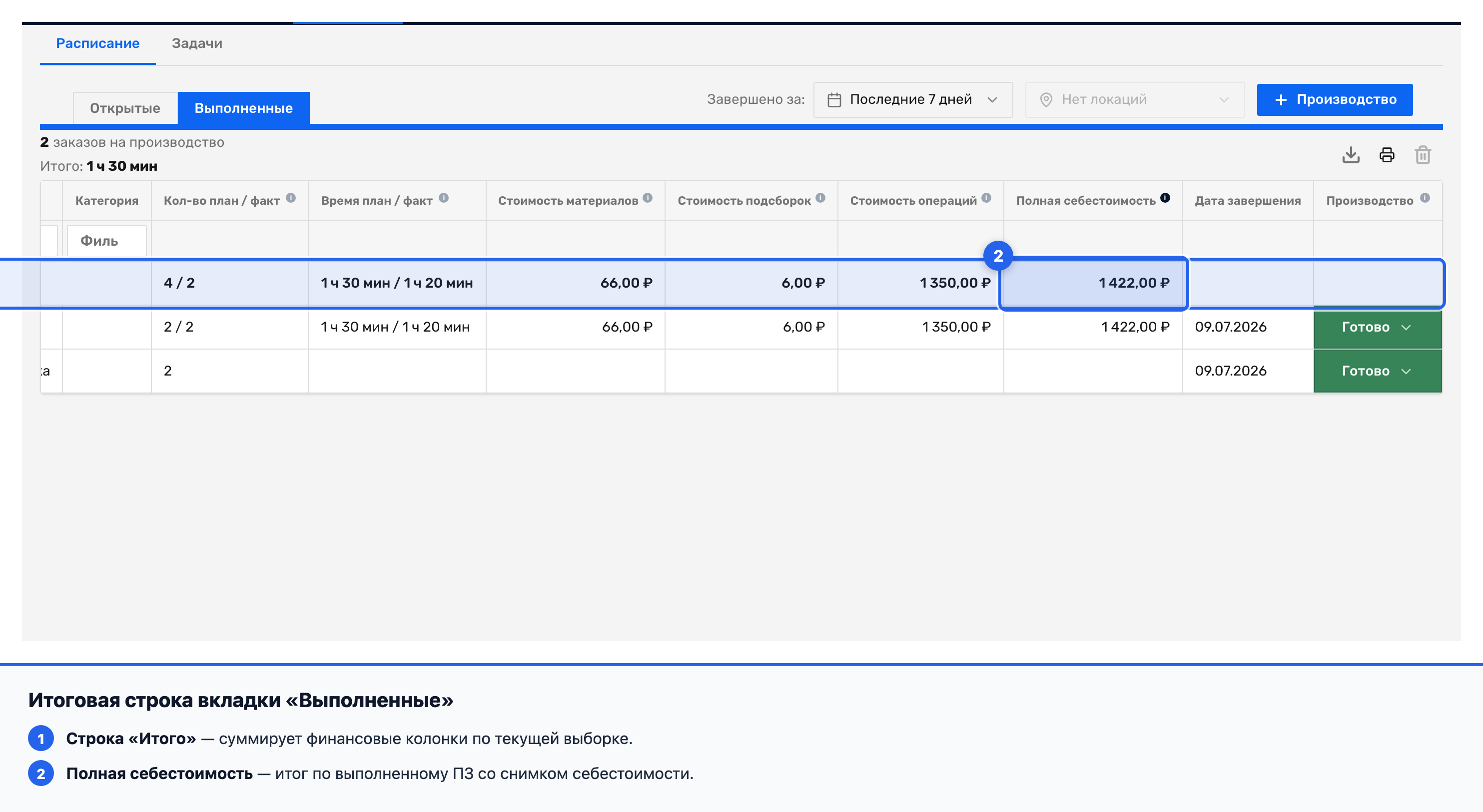1483x812 pixels.
Task: Show info for Стоимость материалов column
Action: coord(648,198)
